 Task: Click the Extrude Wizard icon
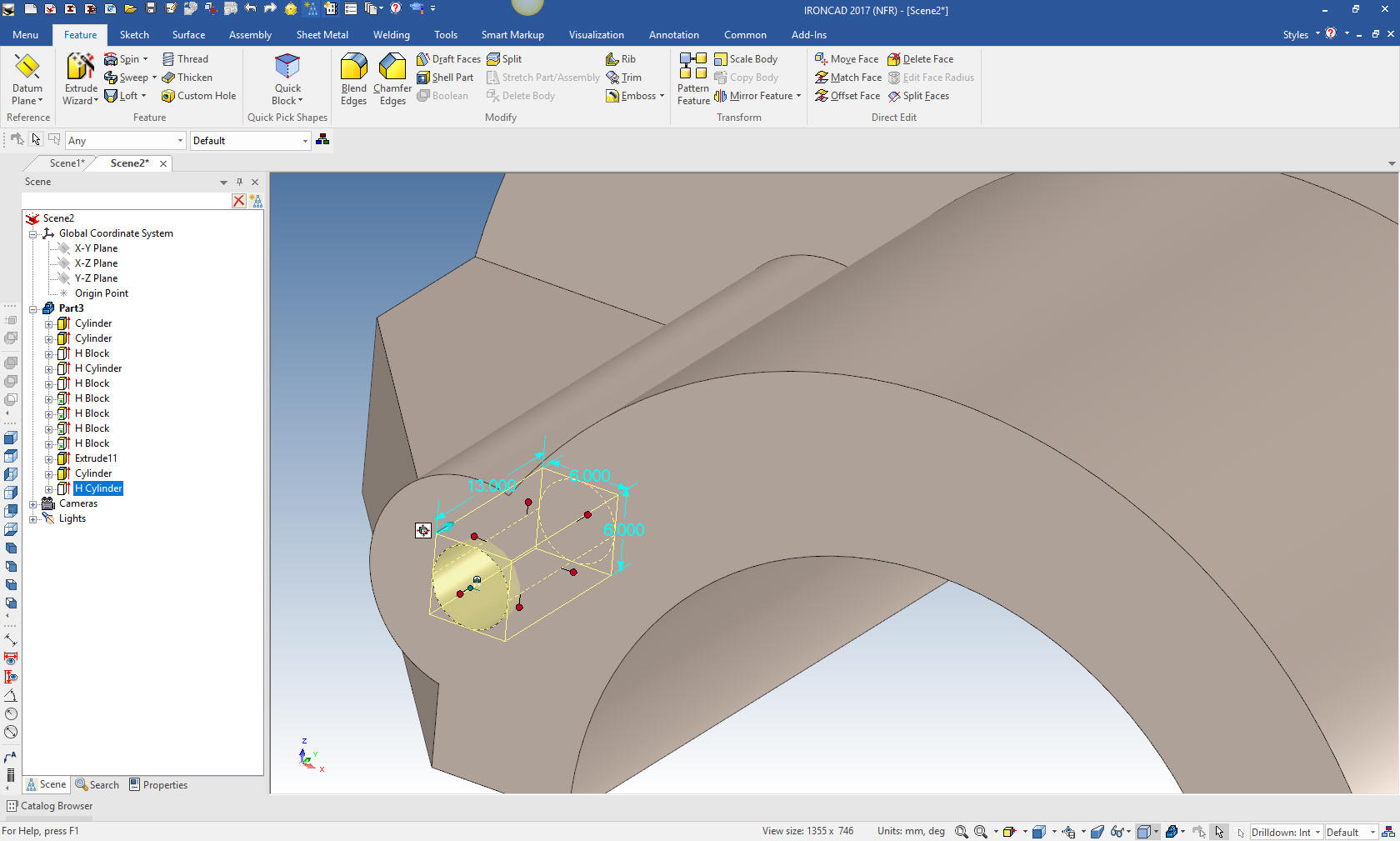81,67
